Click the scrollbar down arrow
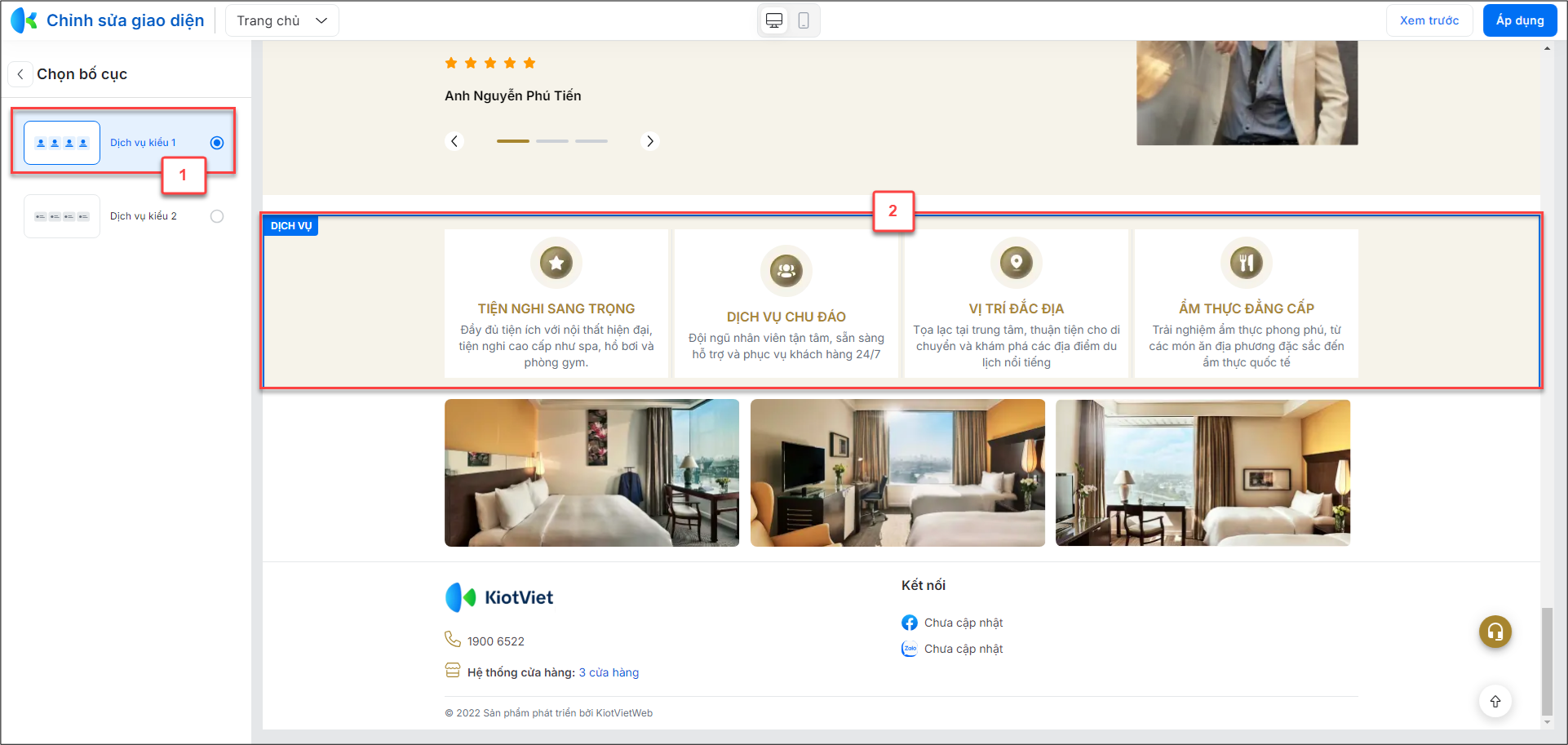The height and width of the screenshot is (745, 1568). pos(1547,723)
